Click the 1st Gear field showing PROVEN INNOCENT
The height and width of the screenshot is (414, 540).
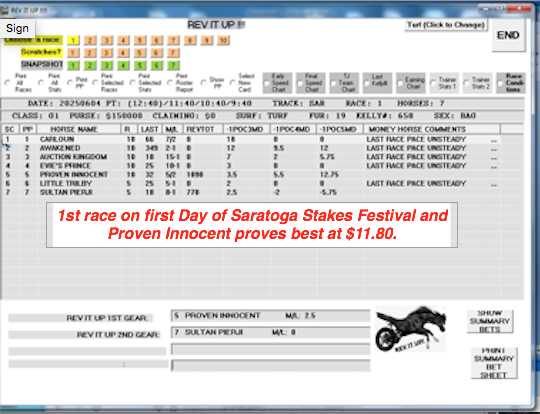(270, 315)
